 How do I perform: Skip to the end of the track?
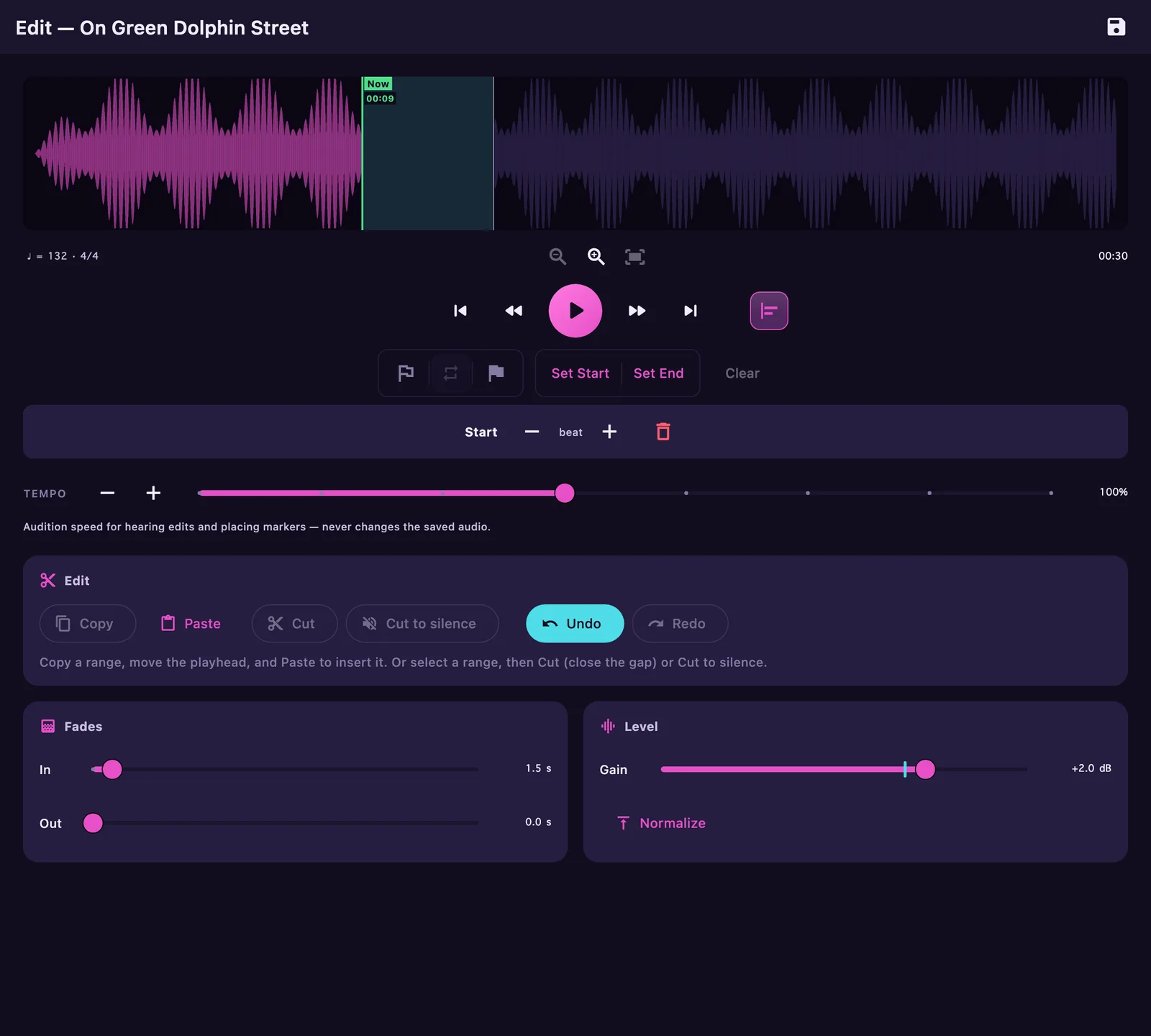pos(691,311)
